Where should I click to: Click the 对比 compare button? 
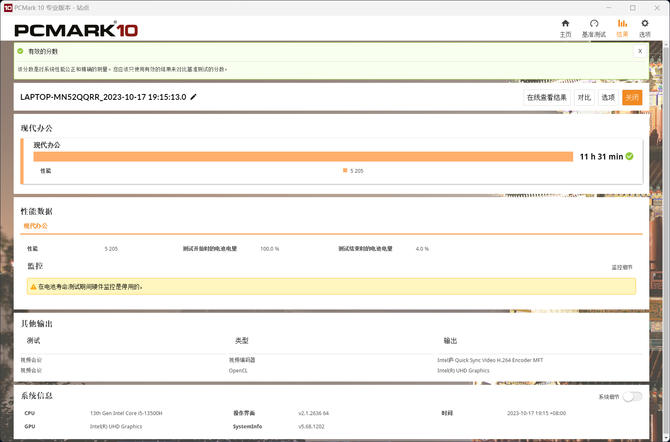(x=584, y=97)
